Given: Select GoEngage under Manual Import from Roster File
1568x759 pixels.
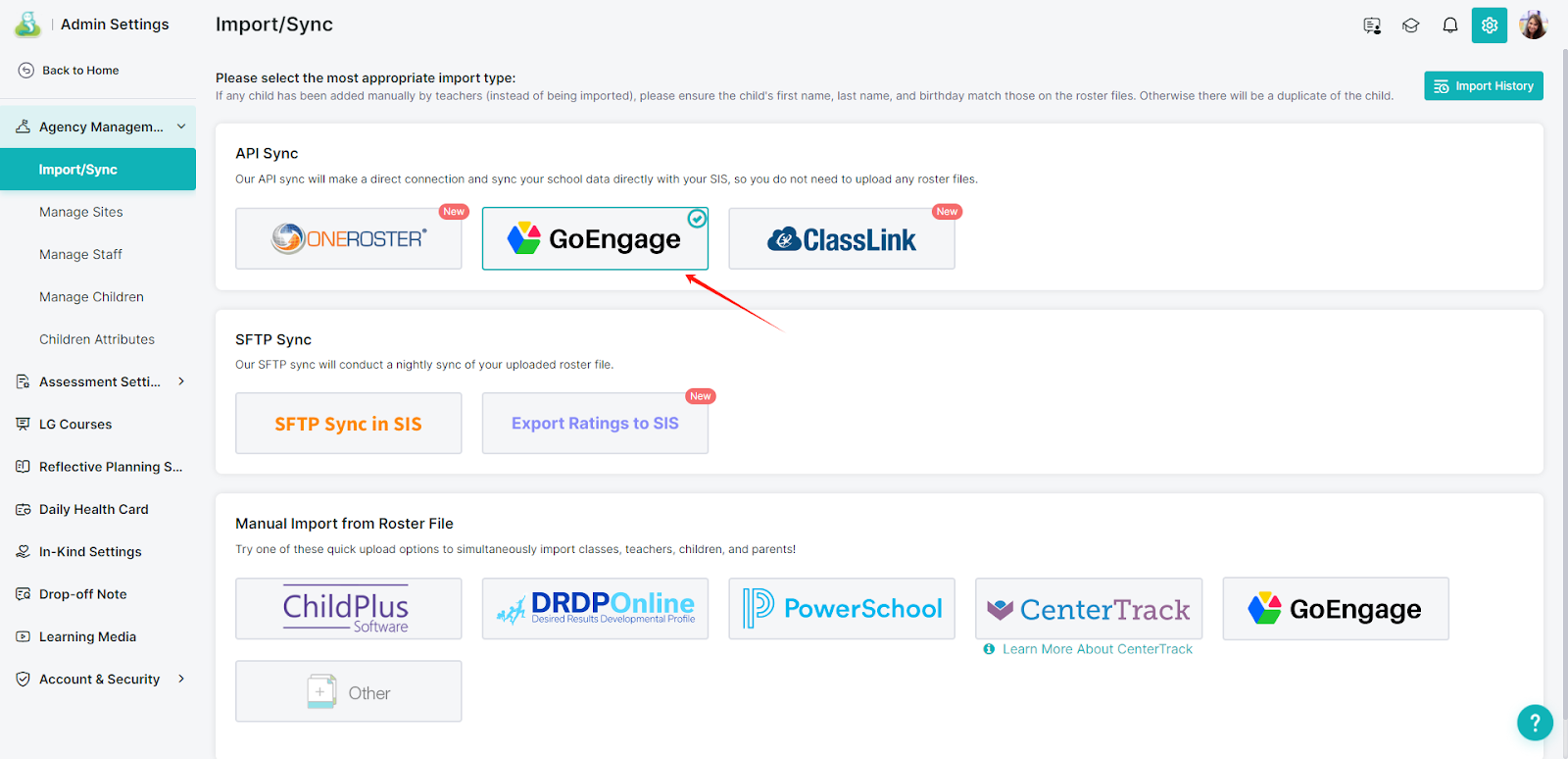Looking at the screenshot, I should [1336, 609].
